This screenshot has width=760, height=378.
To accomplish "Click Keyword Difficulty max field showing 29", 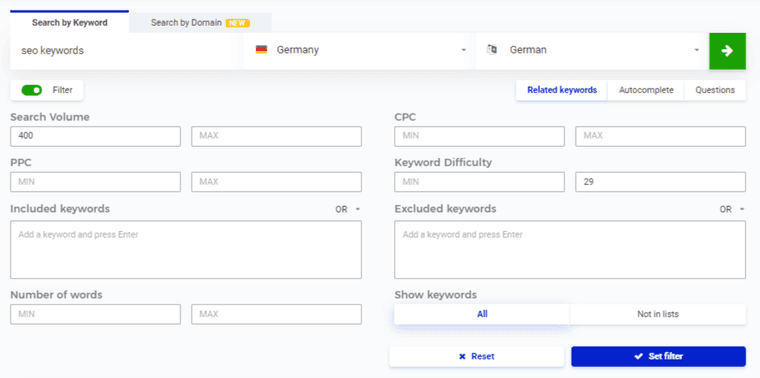I will [661, 182].
